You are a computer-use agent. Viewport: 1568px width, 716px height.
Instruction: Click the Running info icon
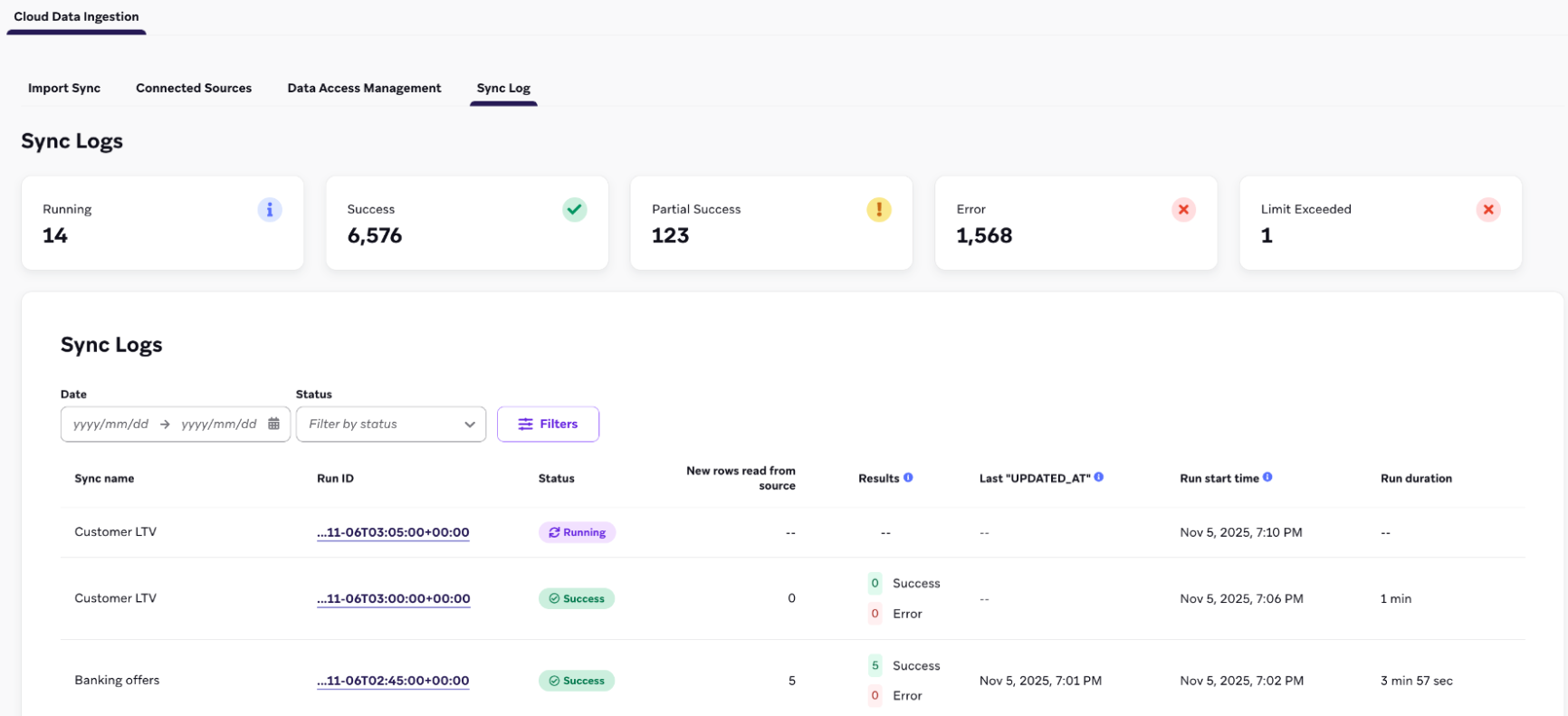[x=269, y=210]
